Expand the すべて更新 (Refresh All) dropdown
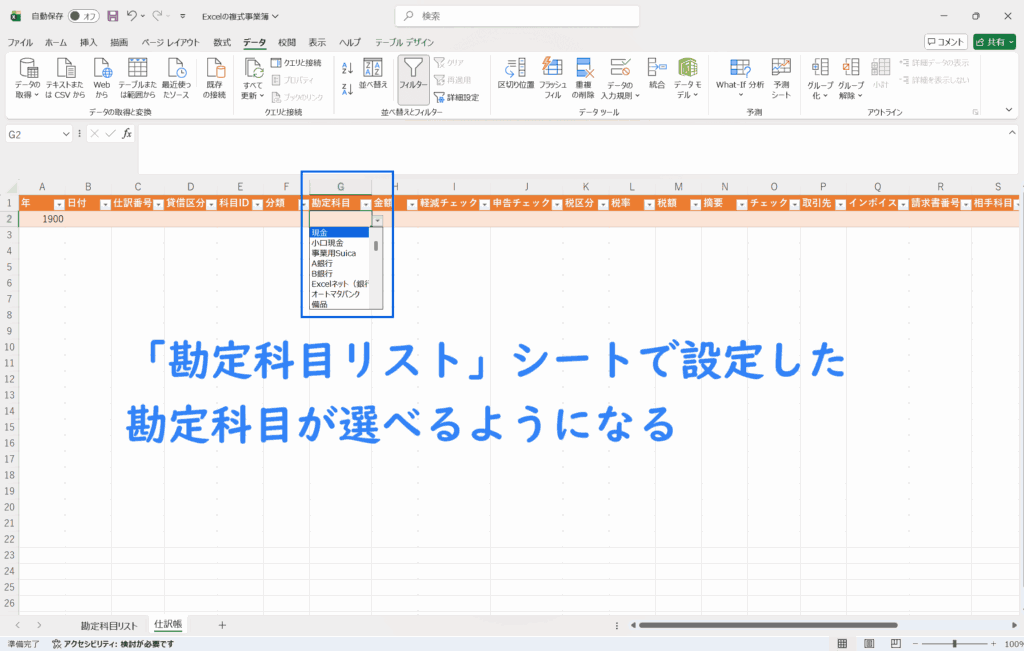This screenshot has height=651, width=1024. (254, 95)
